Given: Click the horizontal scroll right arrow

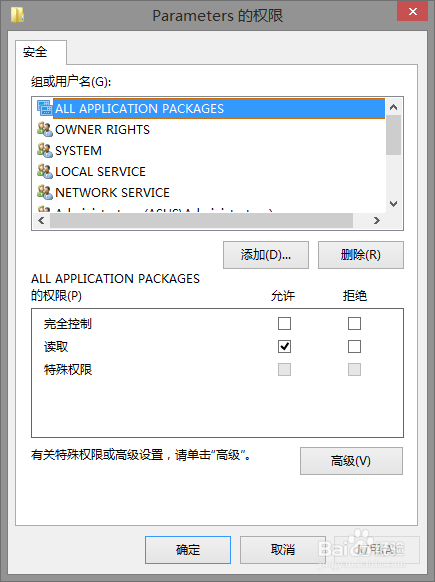Looking at the screenshot, I should point(377,220).
